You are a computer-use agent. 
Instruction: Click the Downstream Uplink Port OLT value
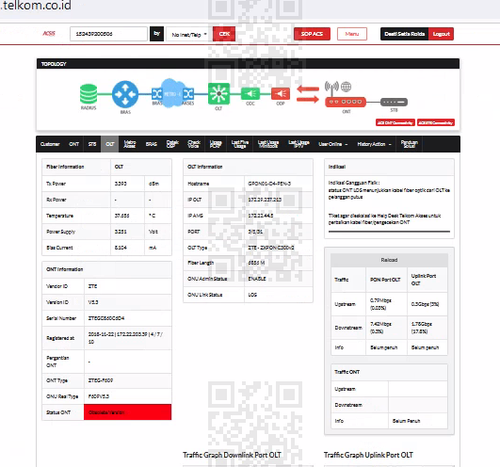point(422,328)
